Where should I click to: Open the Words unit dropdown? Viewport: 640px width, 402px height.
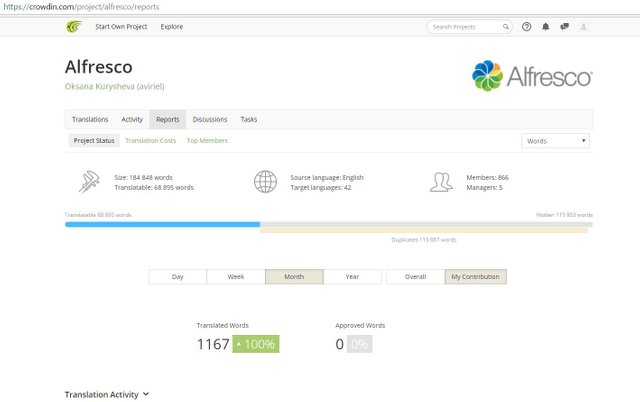tap(555, 141)
